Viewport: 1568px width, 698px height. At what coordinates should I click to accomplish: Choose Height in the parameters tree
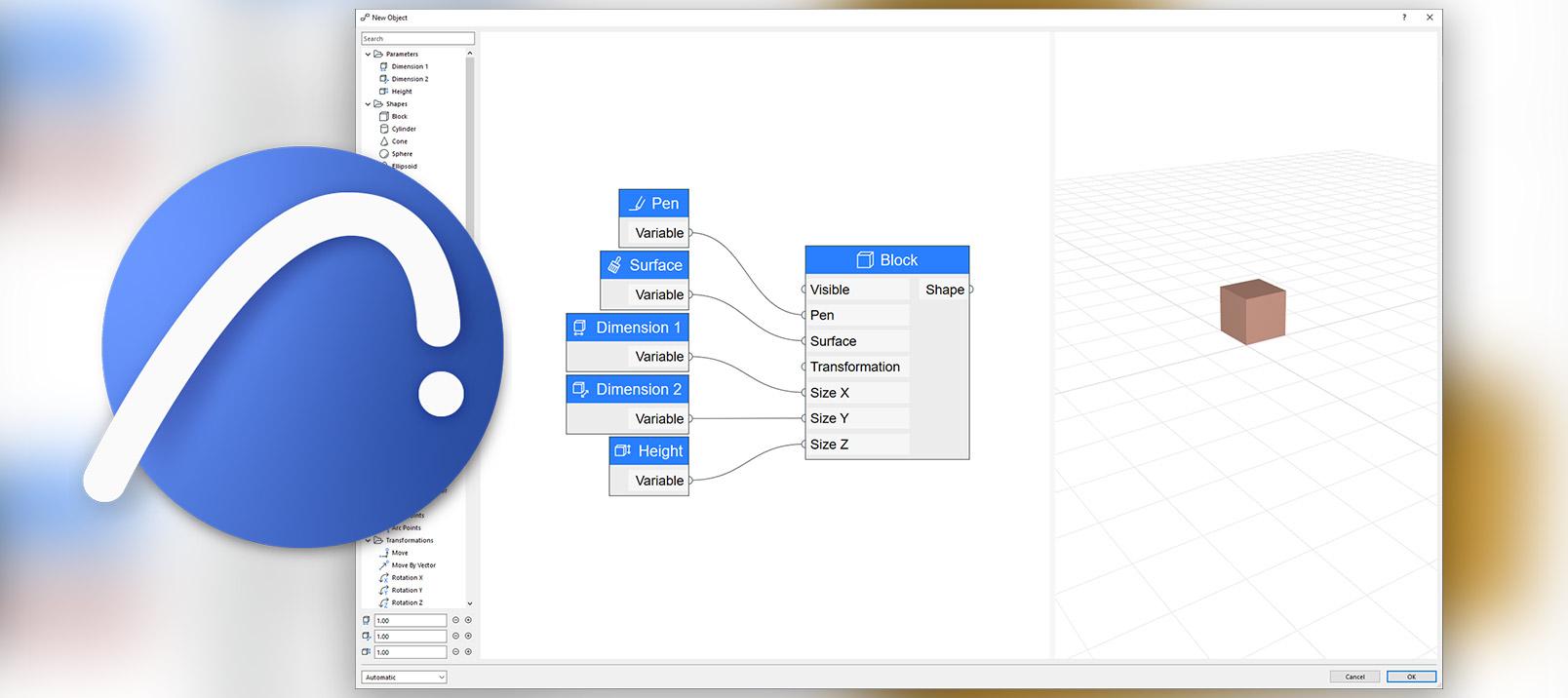396,92
